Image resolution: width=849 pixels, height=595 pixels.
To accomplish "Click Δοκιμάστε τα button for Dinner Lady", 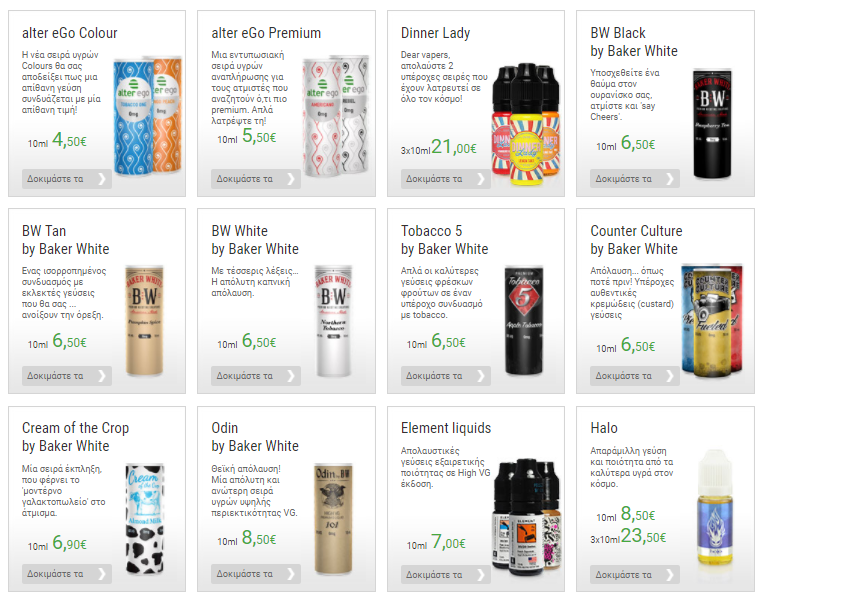I will (446, 179).
